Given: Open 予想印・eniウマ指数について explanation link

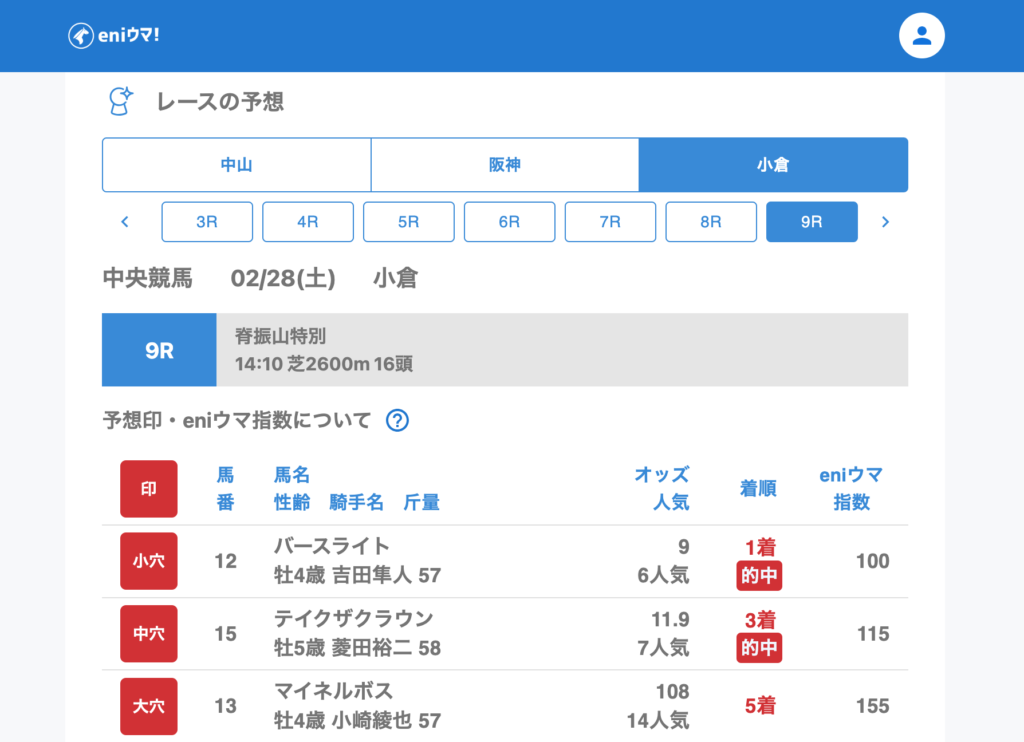Looking at the screenshot, I should click(x=237, y=421).
